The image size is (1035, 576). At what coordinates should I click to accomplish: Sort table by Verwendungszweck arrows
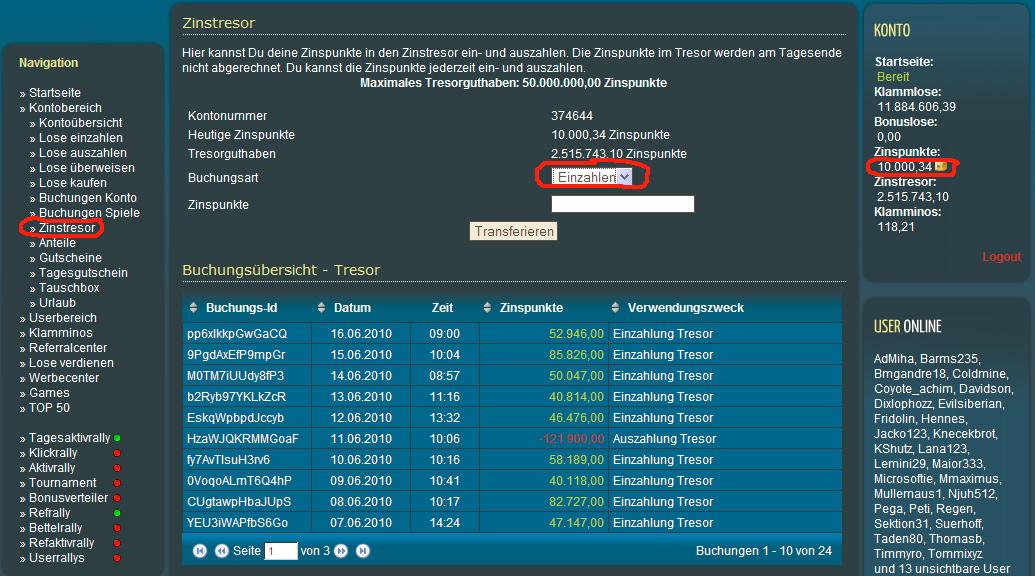(x=615, y=307)
